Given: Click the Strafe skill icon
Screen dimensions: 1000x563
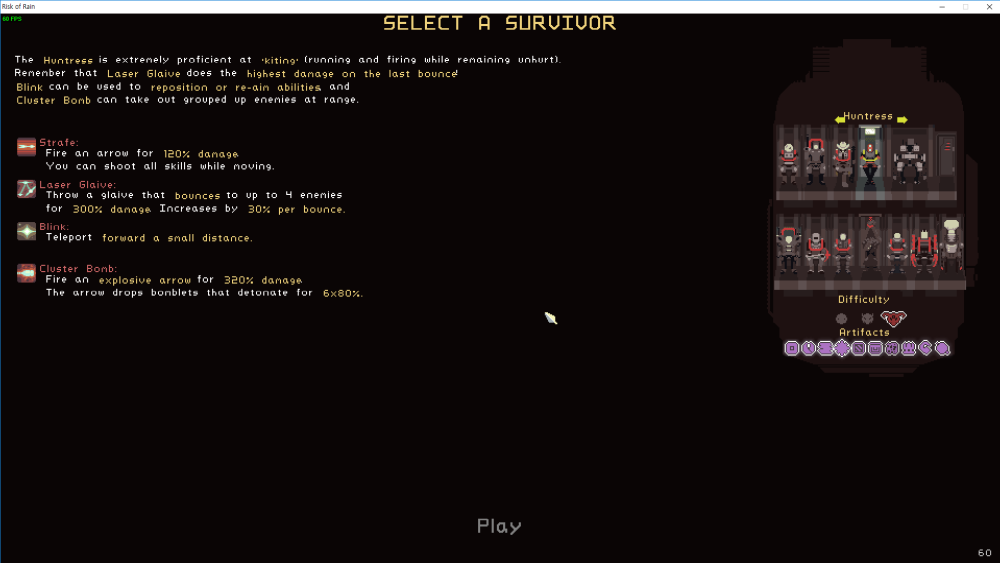Looking at the screenshot, I should tap(26, 148).
